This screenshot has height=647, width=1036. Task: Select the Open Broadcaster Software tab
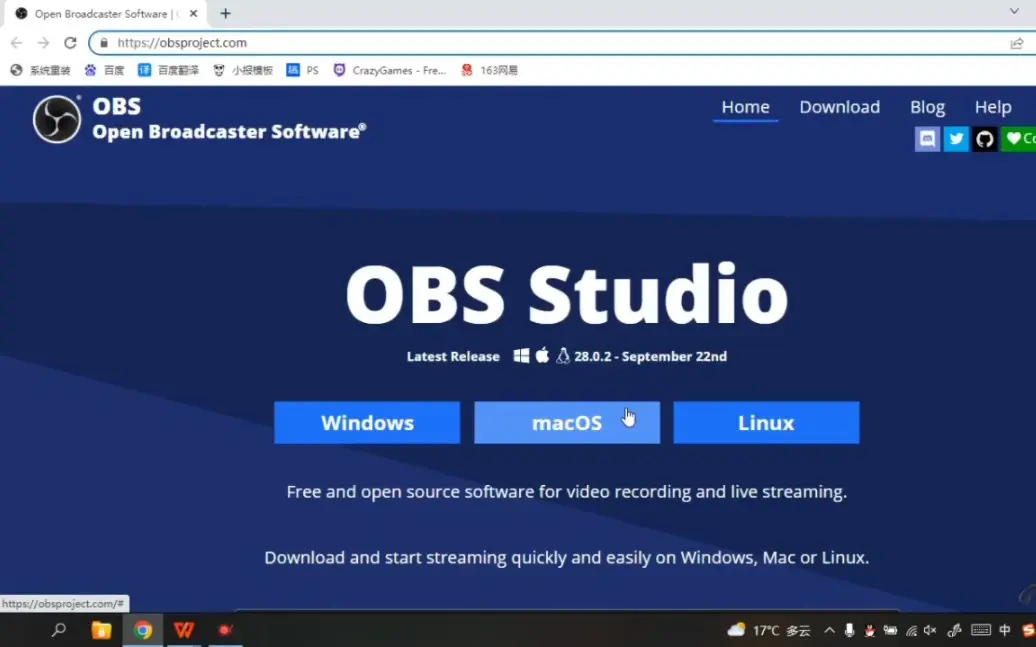point(106,14)
